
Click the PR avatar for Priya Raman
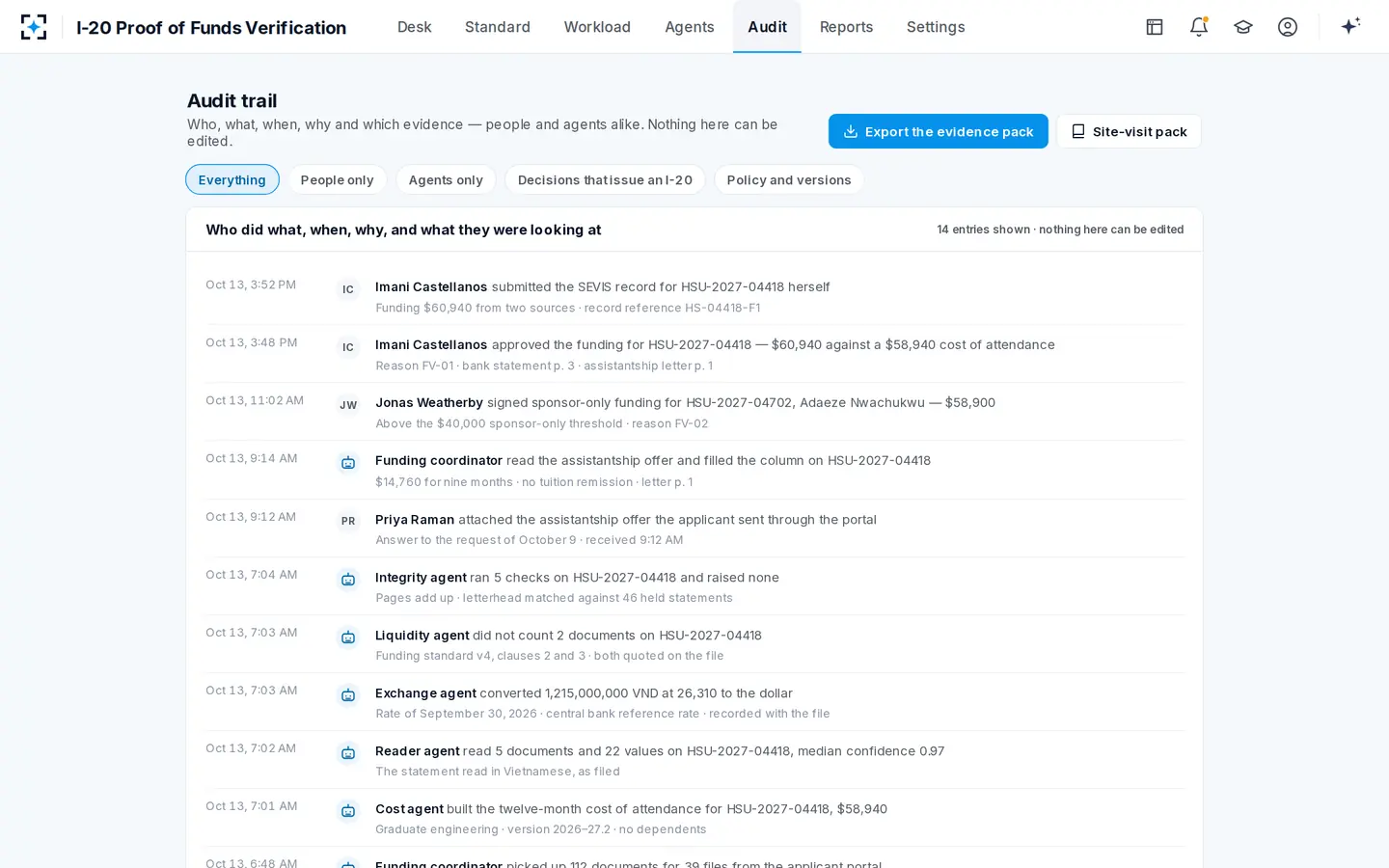click(348, 521)
